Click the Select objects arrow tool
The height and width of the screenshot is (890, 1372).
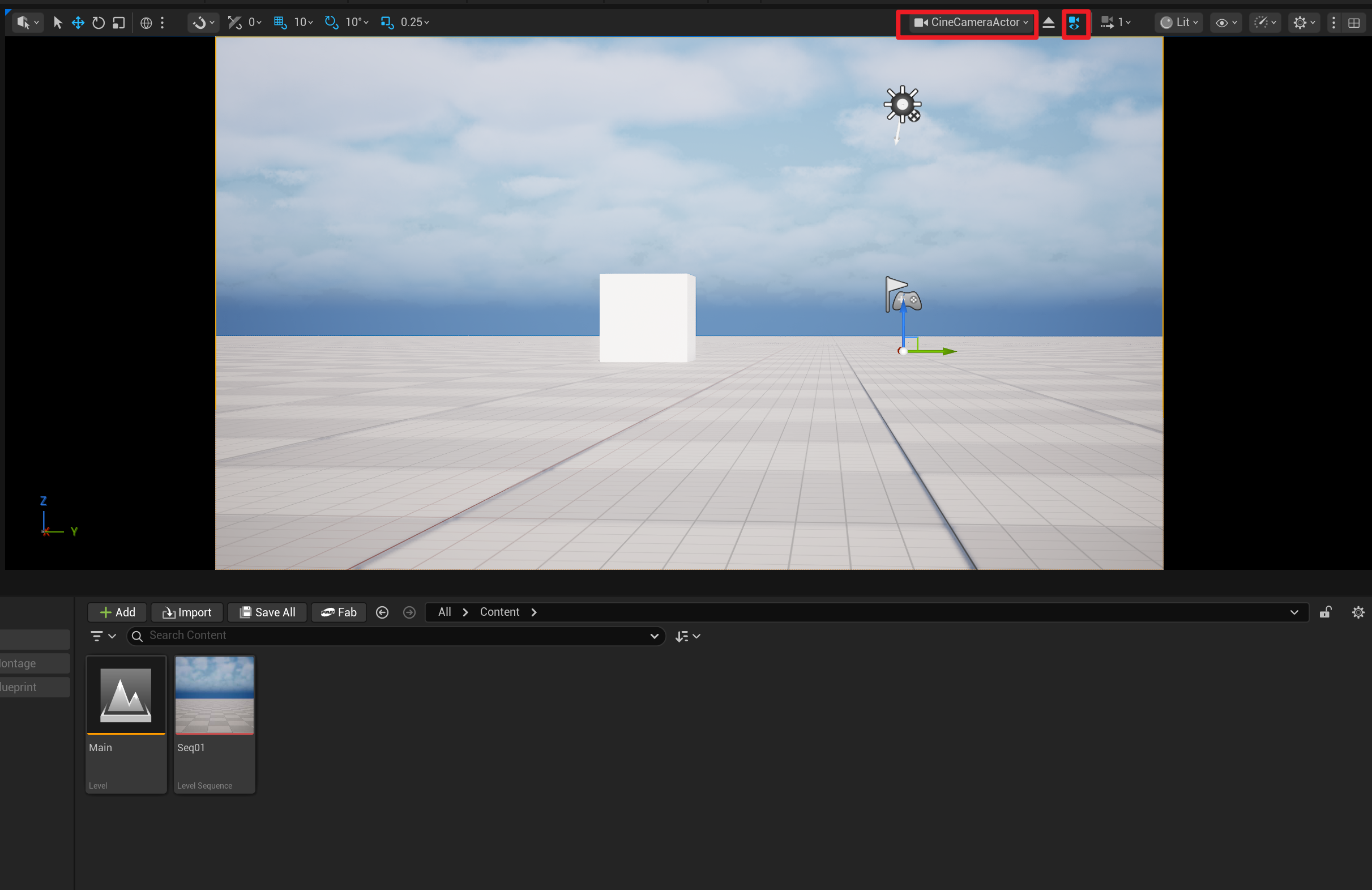tap(58, 23)
